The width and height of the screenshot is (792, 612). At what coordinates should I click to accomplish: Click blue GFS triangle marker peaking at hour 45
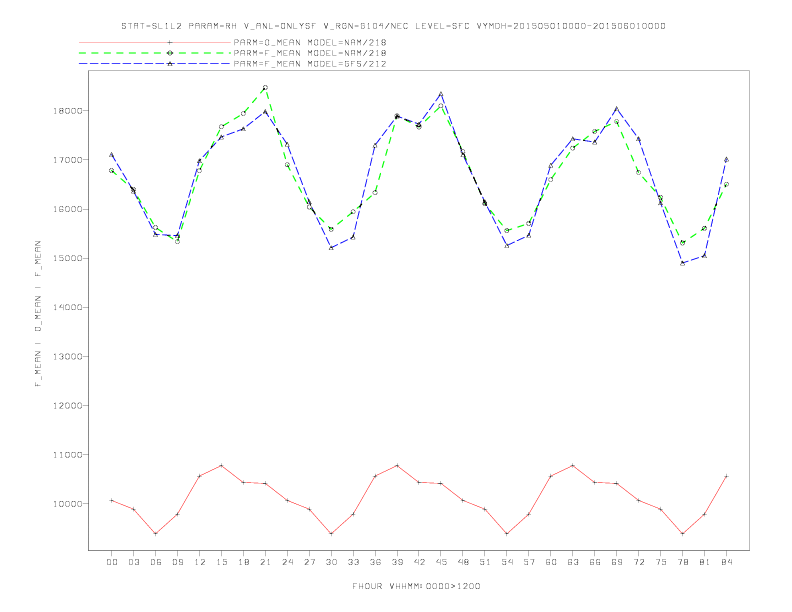441,94
